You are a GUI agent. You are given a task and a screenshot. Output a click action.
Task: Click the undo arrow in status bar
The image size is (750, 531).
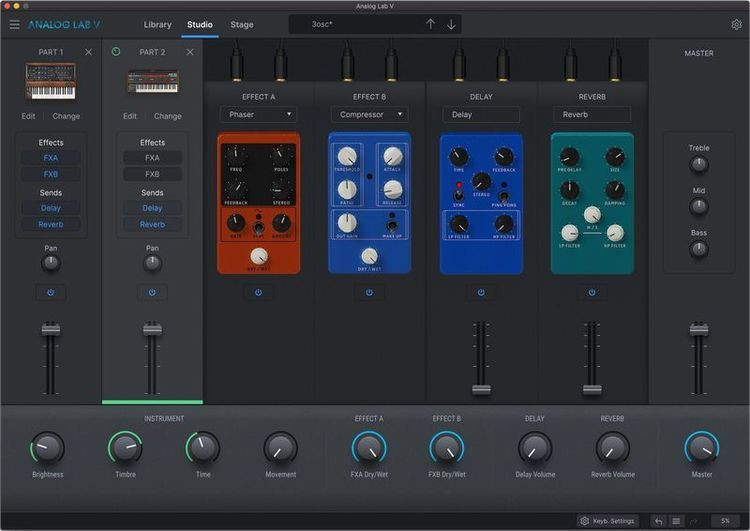[x=658, y=521]
